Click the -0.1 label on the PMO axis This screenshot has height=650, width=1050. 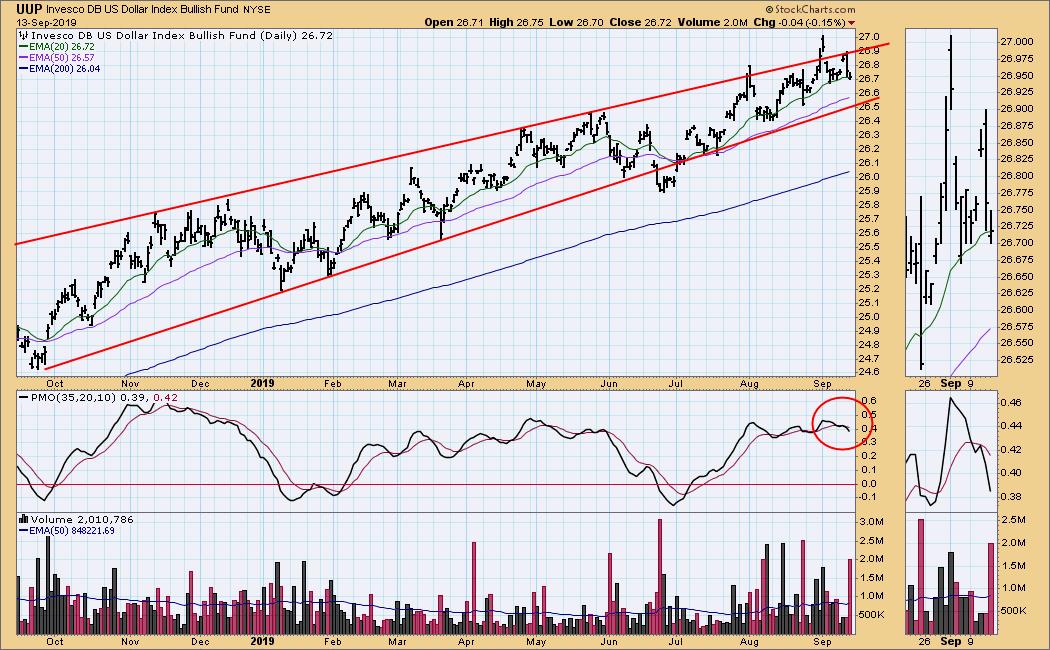pos(867,496)
